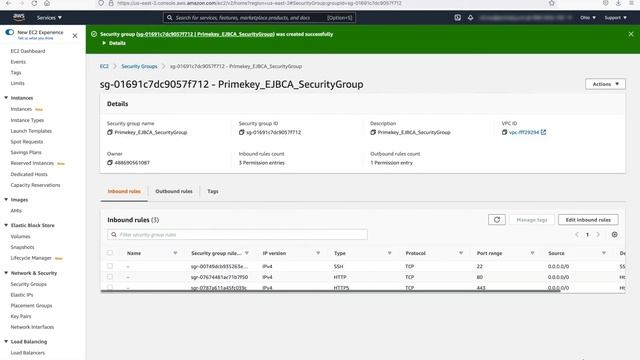Go to next page of inbound rules
This screenshot has width=640, height=360.
[598, 235]
